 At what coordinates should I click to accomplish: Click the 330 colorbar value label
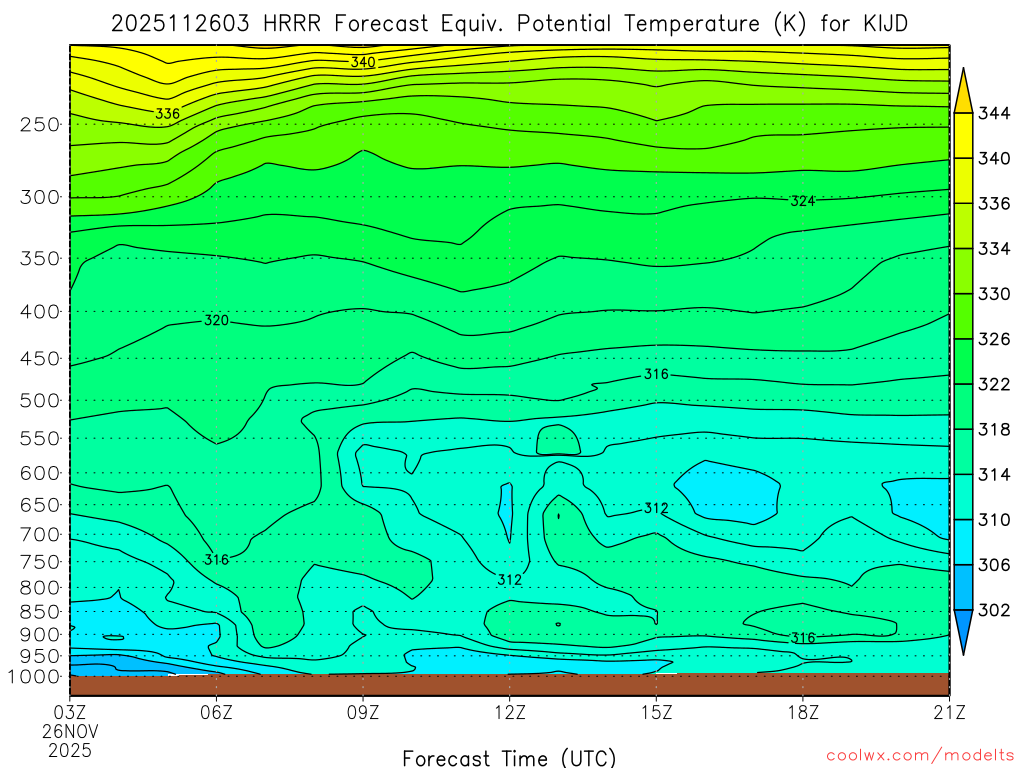click(x=994, y=294)
